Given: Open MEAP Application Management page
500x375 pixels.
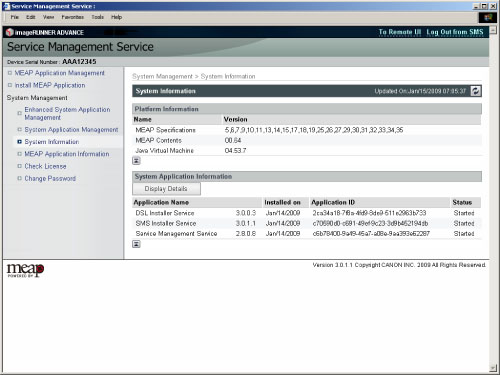Looking at the screenshot, I should click(60, 73).
